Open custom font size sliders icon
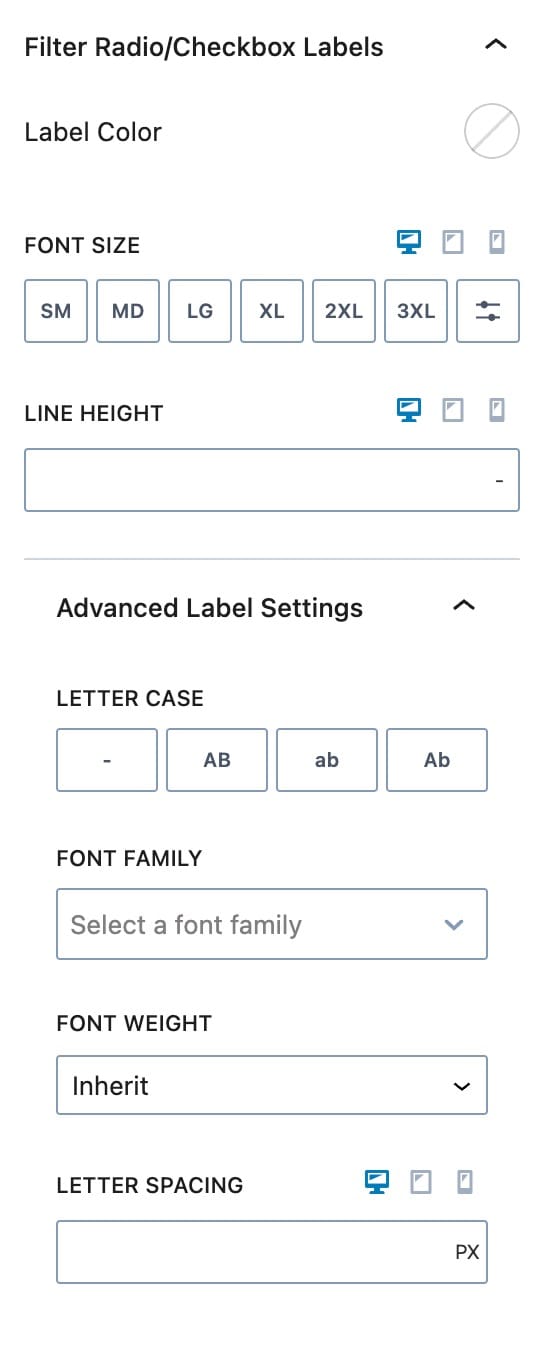The width and height of the screenshot is (548, 1360). tap(488, 311)
